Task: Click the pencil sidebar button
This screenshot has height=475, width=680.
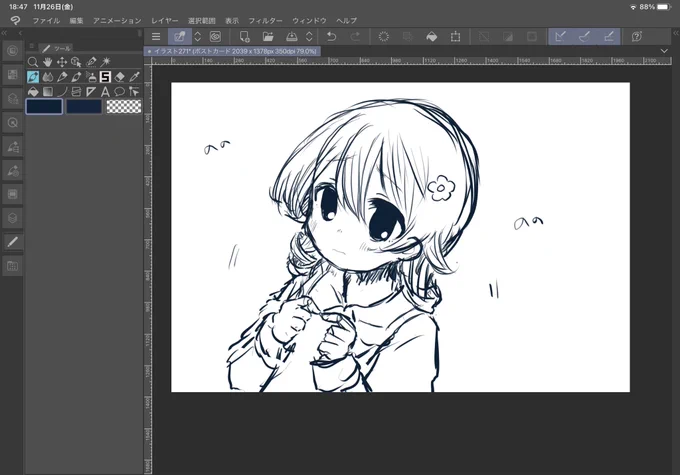Action: pyautogui.click(x=12, y=242)
